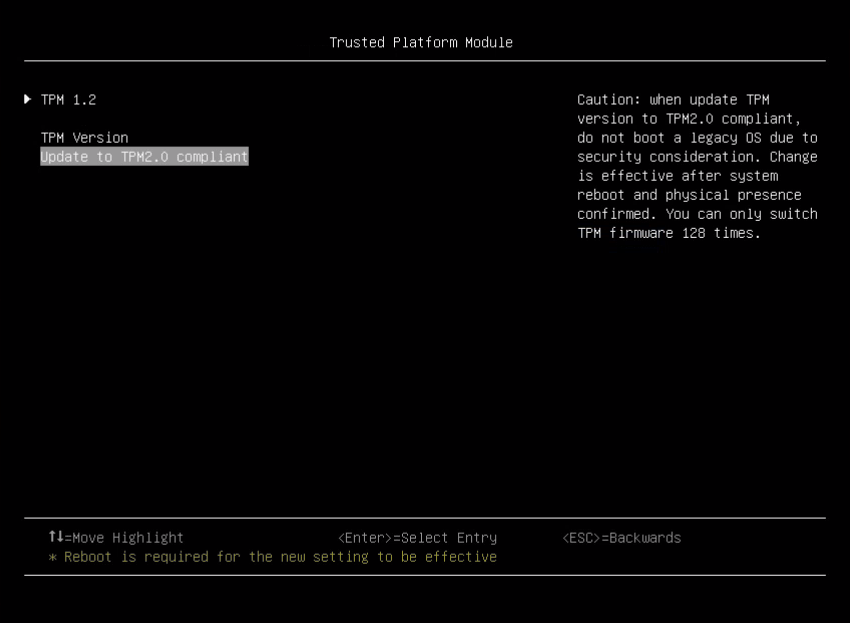Click the Reboot is required notice
Image resolution: width=850 pixels, height=623 pixels.
pyautogui.click(x=273, y=557)
